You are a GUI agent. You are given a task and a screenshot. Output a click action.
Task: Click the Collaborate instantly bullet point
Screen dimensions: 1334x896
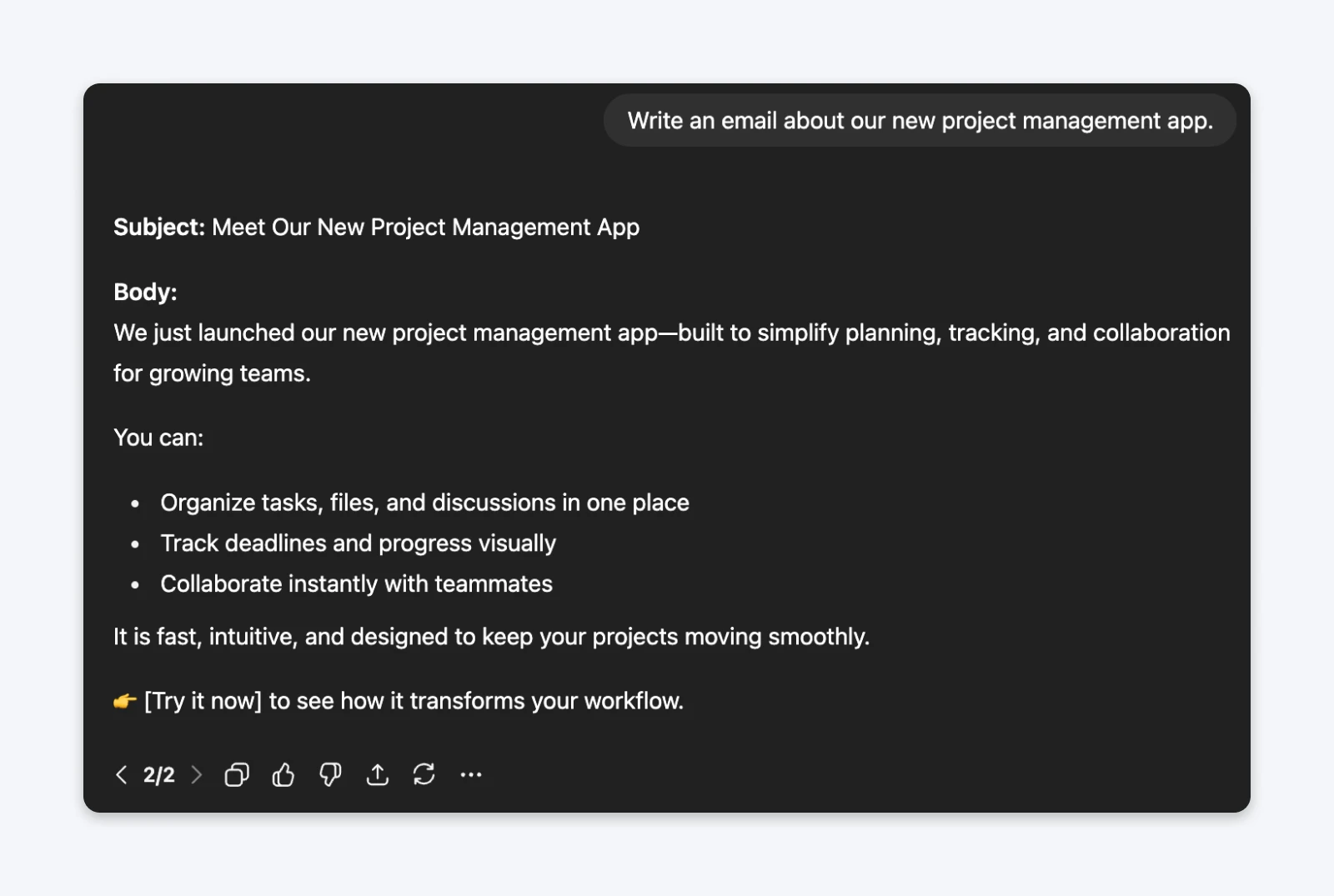tap(356, 583)
